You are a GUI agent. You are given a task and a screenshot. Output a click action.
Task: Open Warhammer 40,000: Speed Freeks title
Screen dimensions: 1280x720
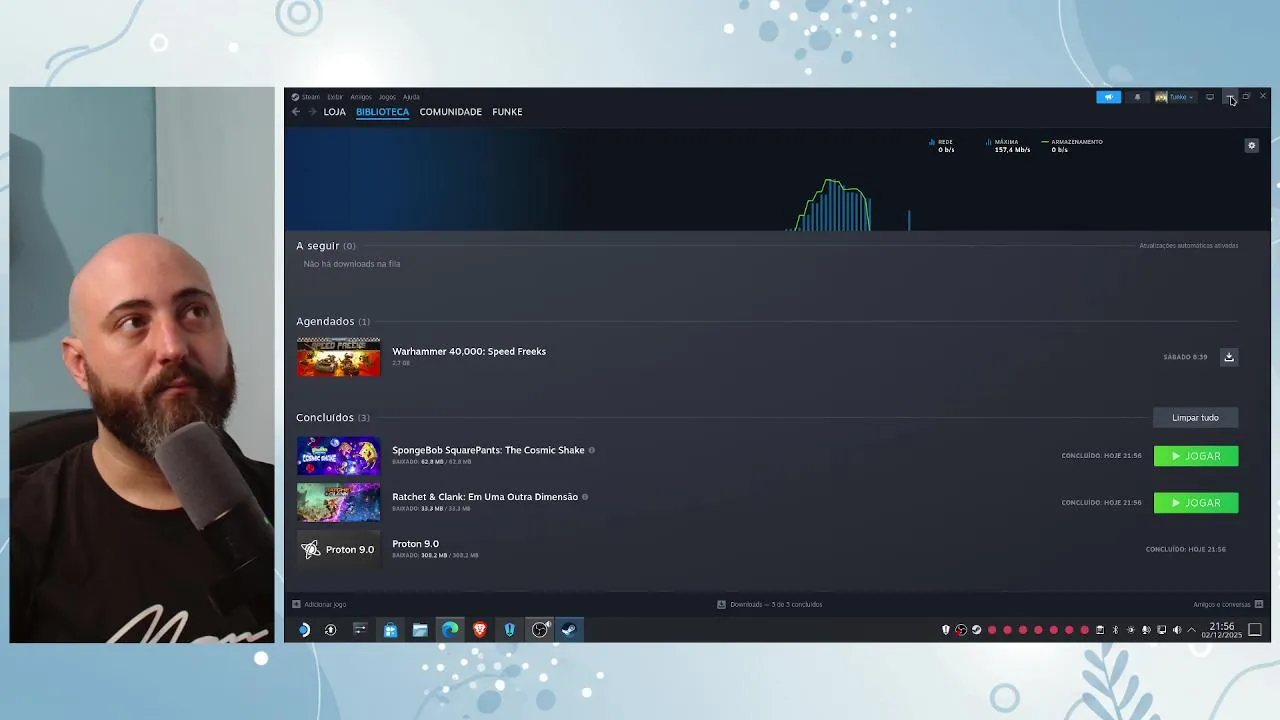pos(469,351)
